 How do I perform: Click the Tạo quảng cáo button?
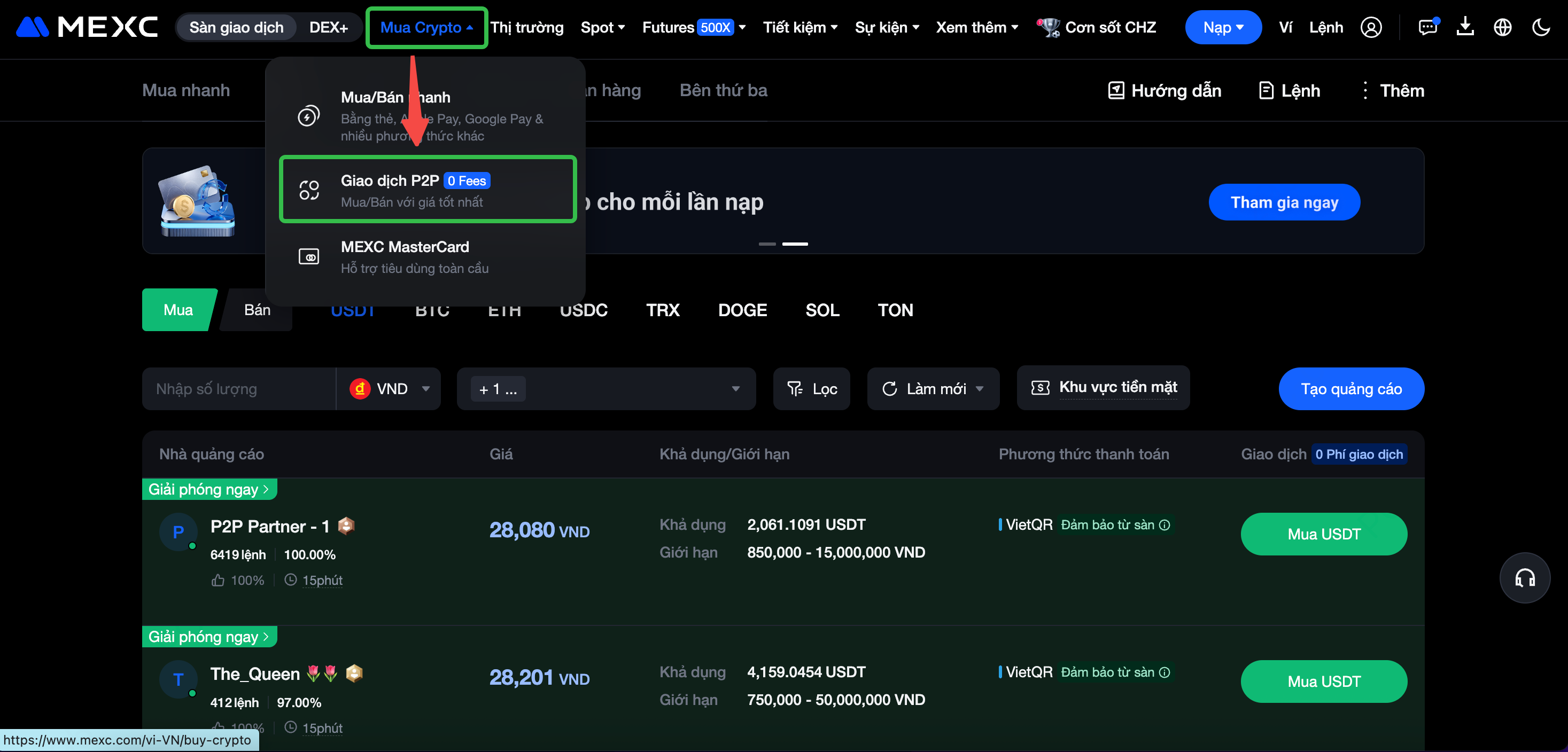coord(1350,389)
